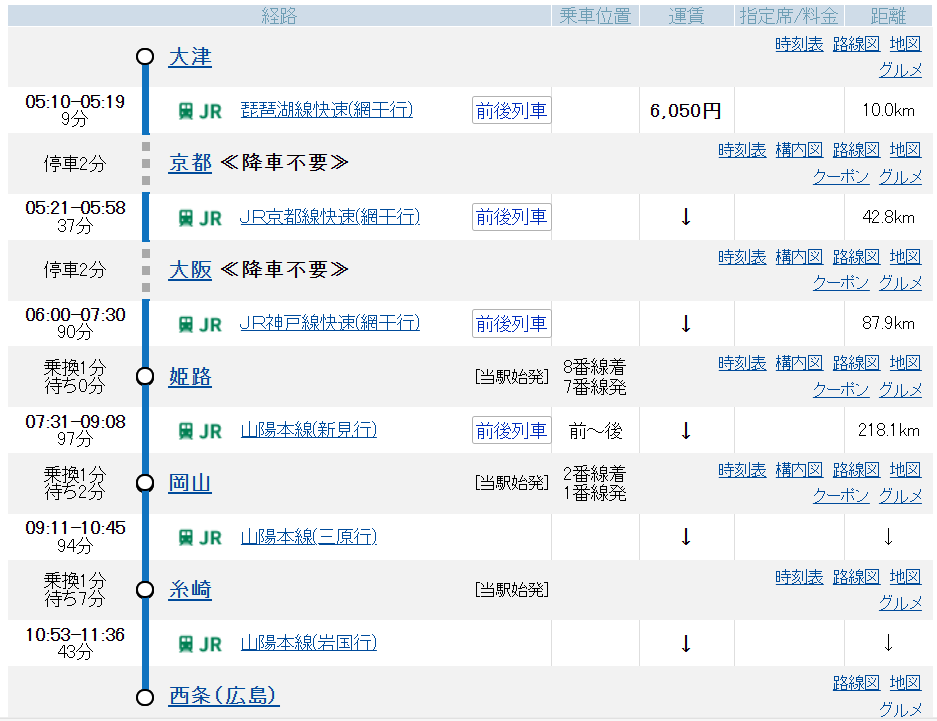This screenshot has width=937, height=721.
Task: Click the JR icon next to JR神戸線快速
Action: click(199, 324)
